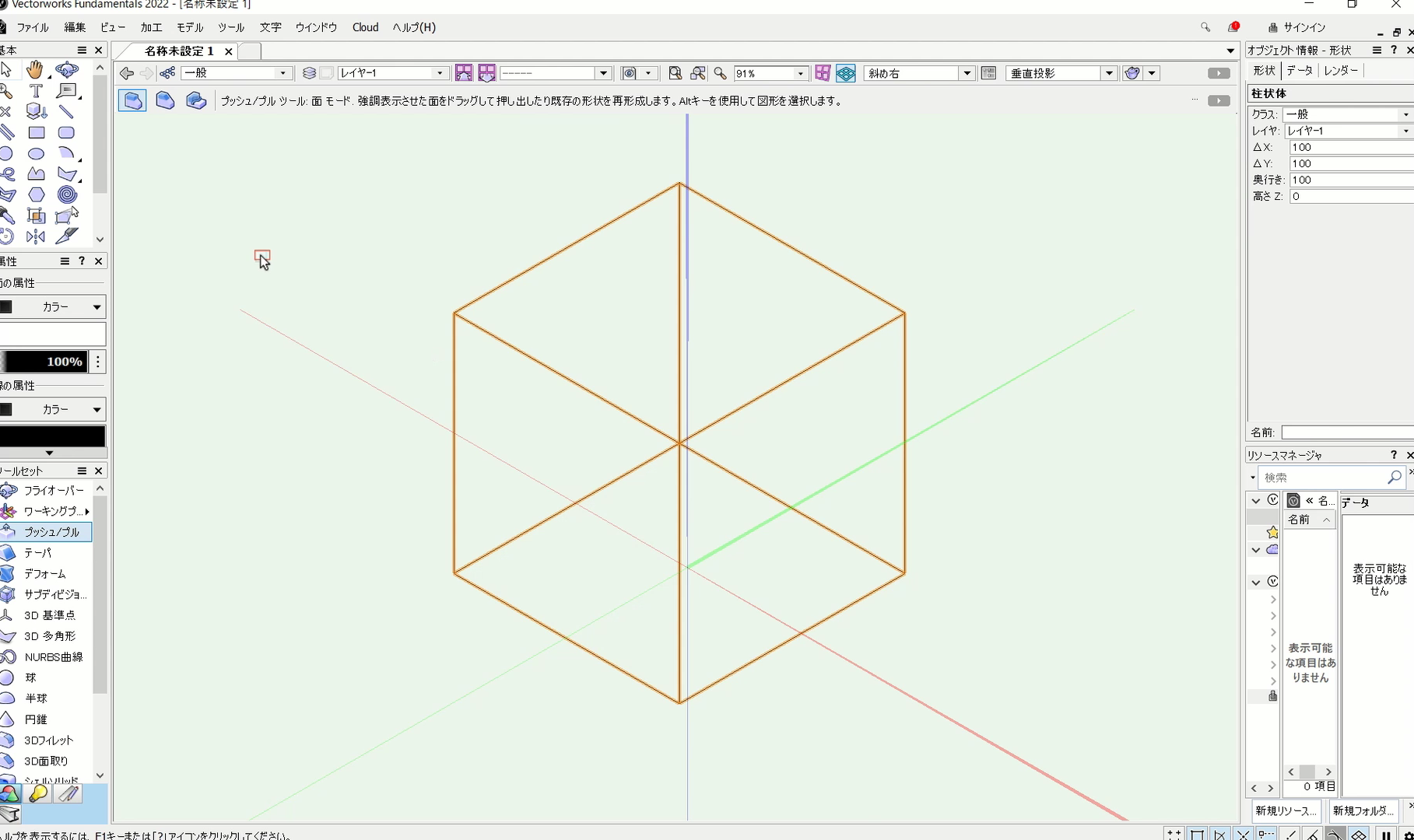Viewport: 1414px width, 840px height.
Task: Toggle Smart Points snap in status bar
Action: pyautogui.click(x=1267, y=835)
